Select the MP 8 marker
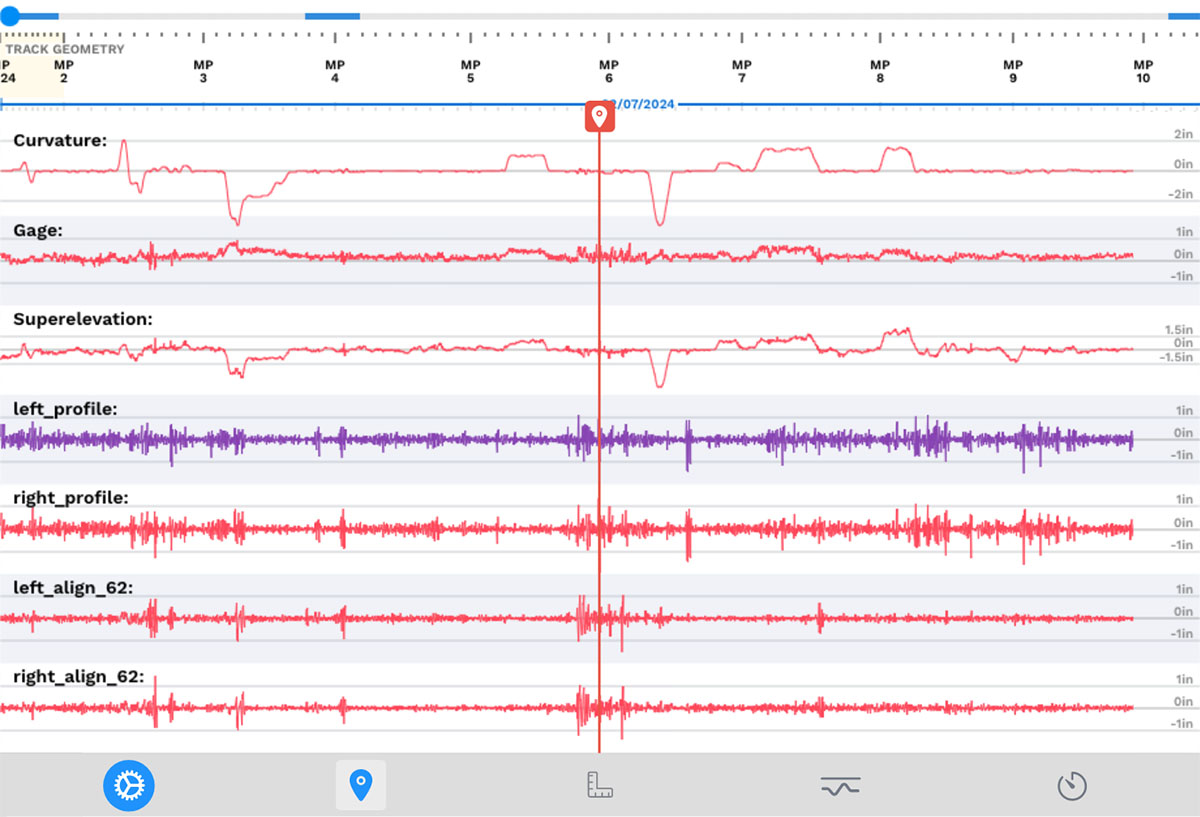This screenshot has height=817, width=1200. [x=880, y=71]
